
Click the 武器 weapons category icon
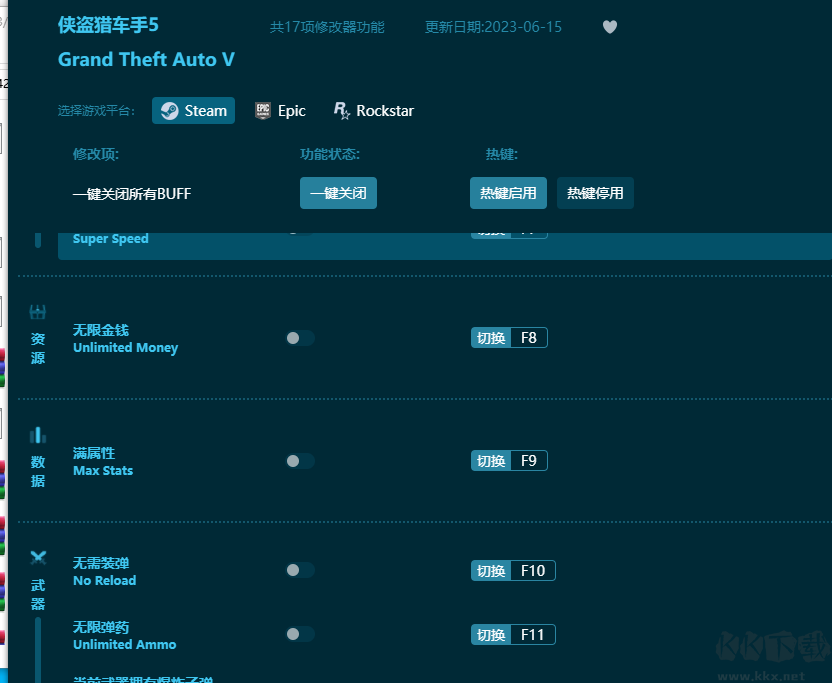point(38,558)
